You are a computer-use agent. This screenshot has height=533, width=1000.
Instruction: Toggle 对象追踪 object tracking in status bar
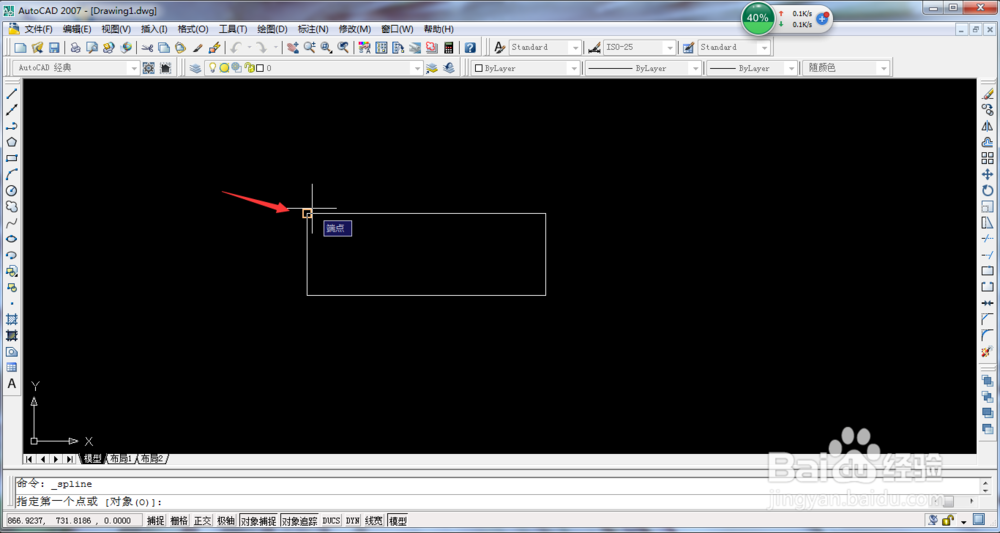point(299,521)
